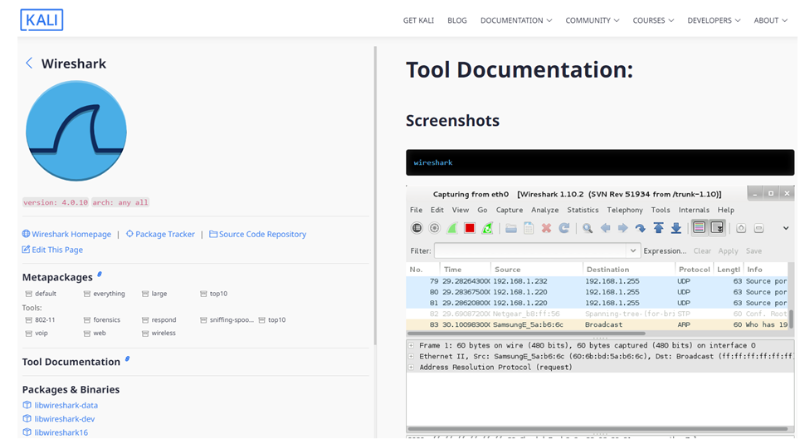This screenshot has height=446, width=807.
Task: Expand the Frame 1 details tree row
Action: (x=411, y=345)
